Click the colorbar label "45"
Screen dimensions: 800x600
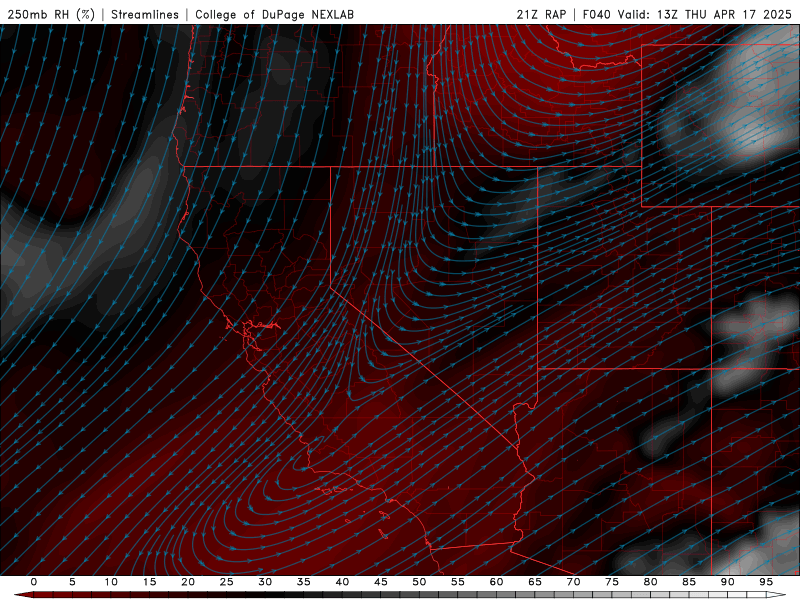point(381,582)
